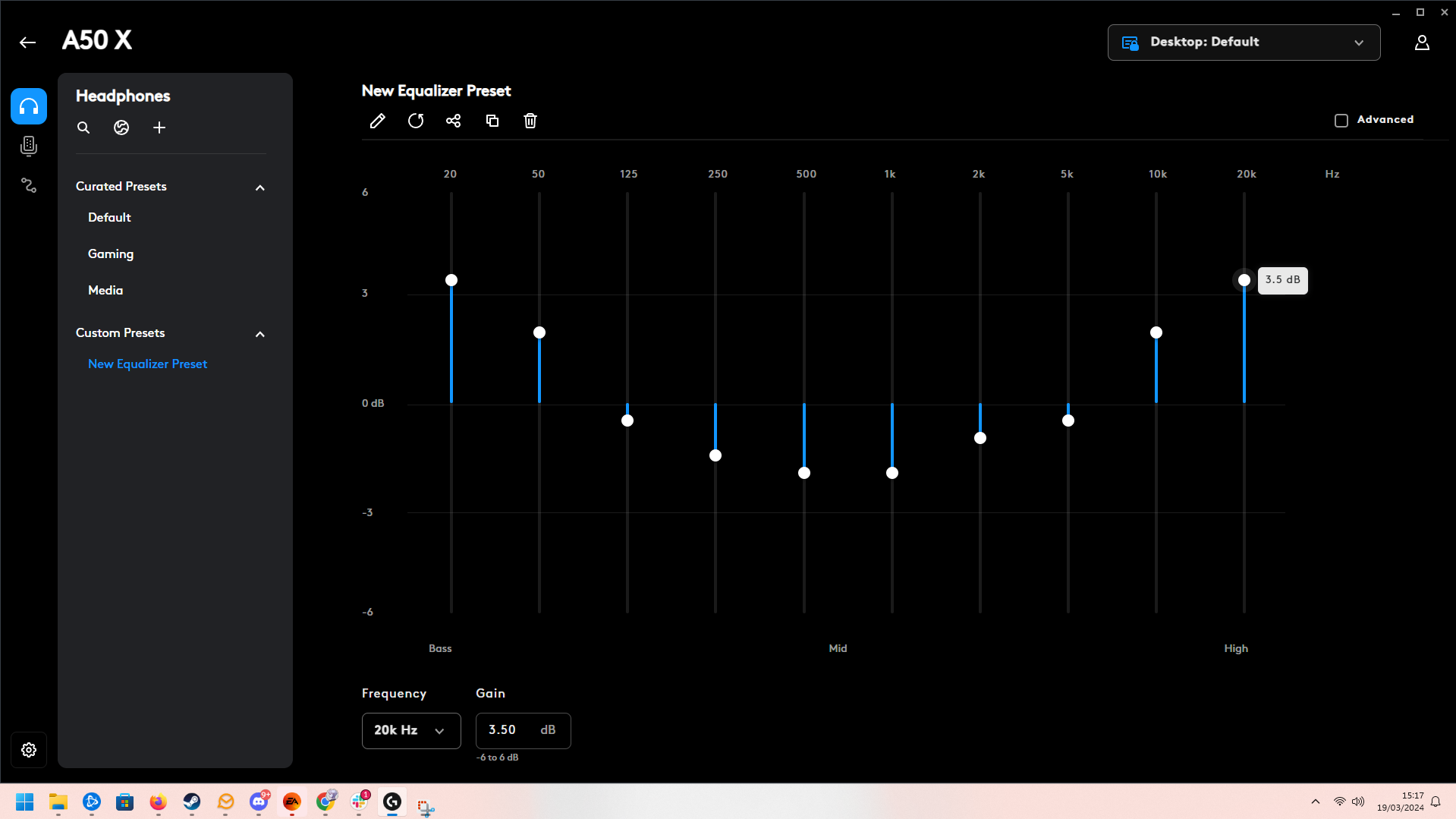The image size is (1456, 819).
Task: Search presets with the magnifier icon
Action: coord(83,128)
